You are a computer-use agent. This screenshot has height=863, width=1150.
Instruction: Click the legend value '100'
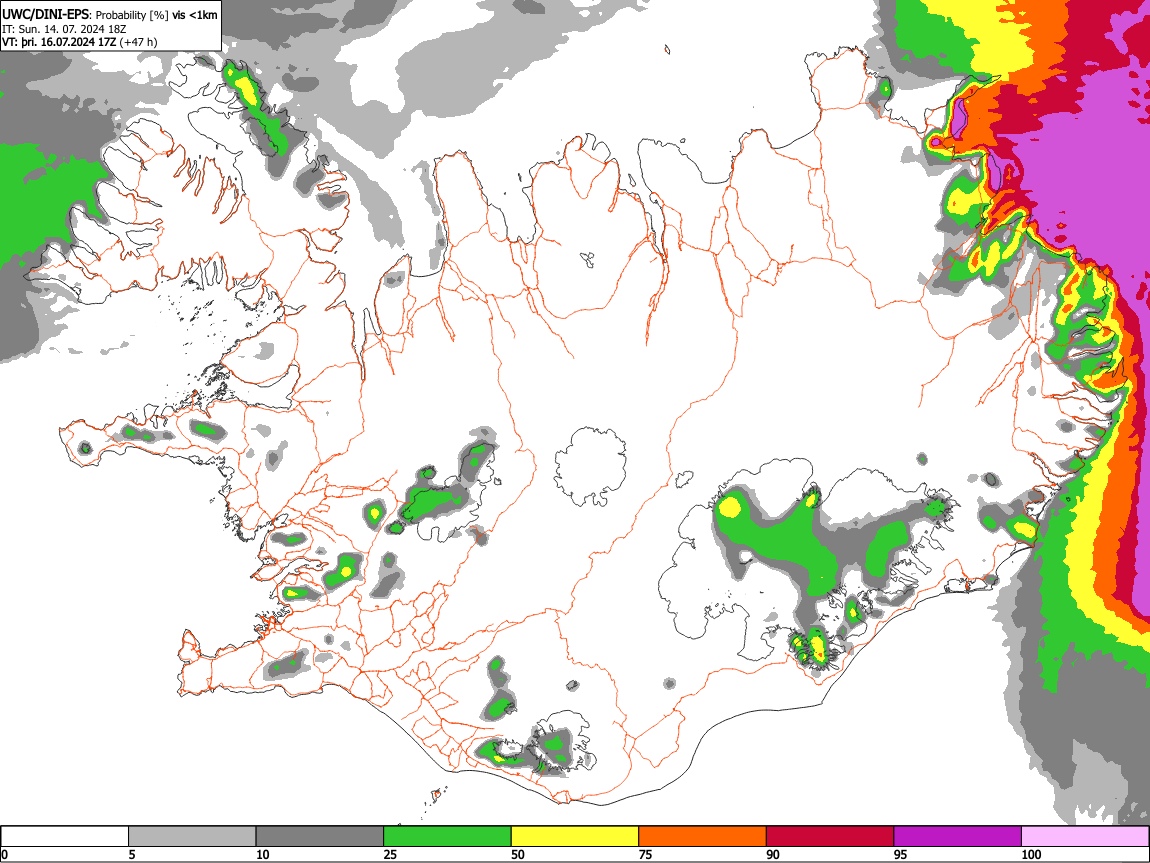click(x=1031, y=854)
